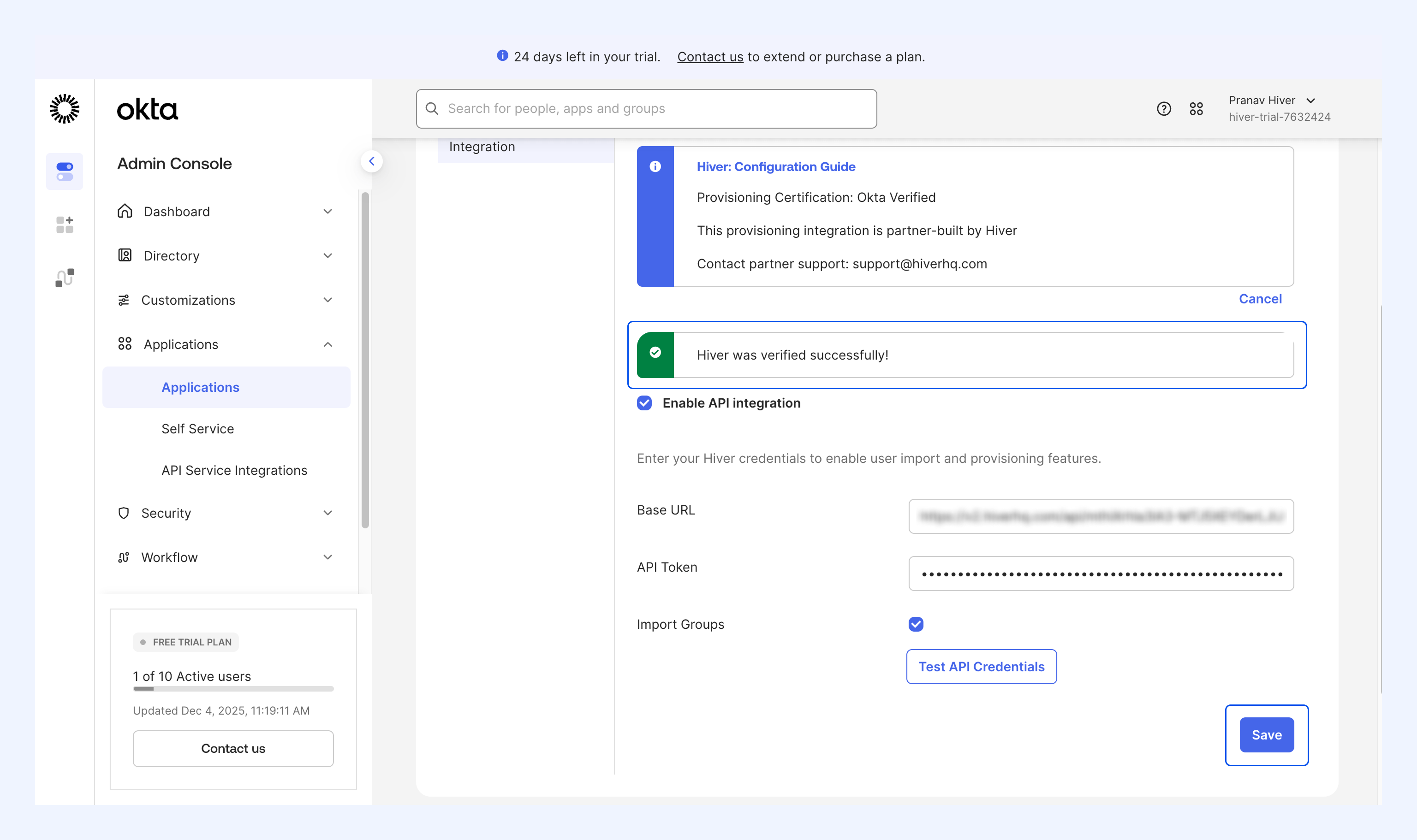Image resolution: width=1417 pixels, height=840 pixels.
Task: Open the Directory menu label
Action: (172, 256)
